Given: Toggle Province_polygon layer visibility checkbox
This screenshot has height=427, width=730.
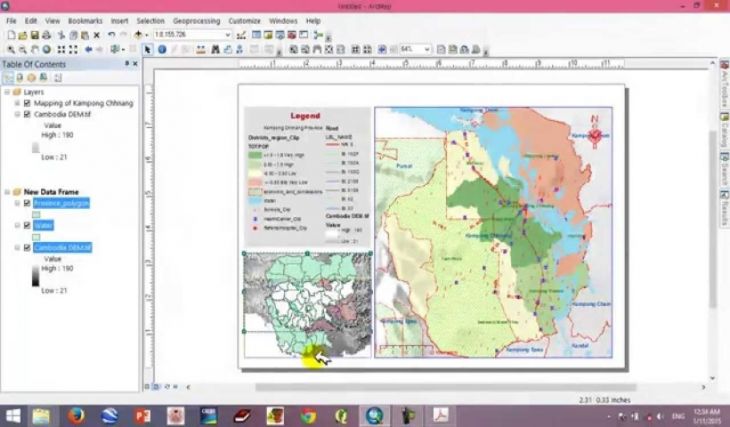Looking at the screenshot, I should (x=27, y=203).
